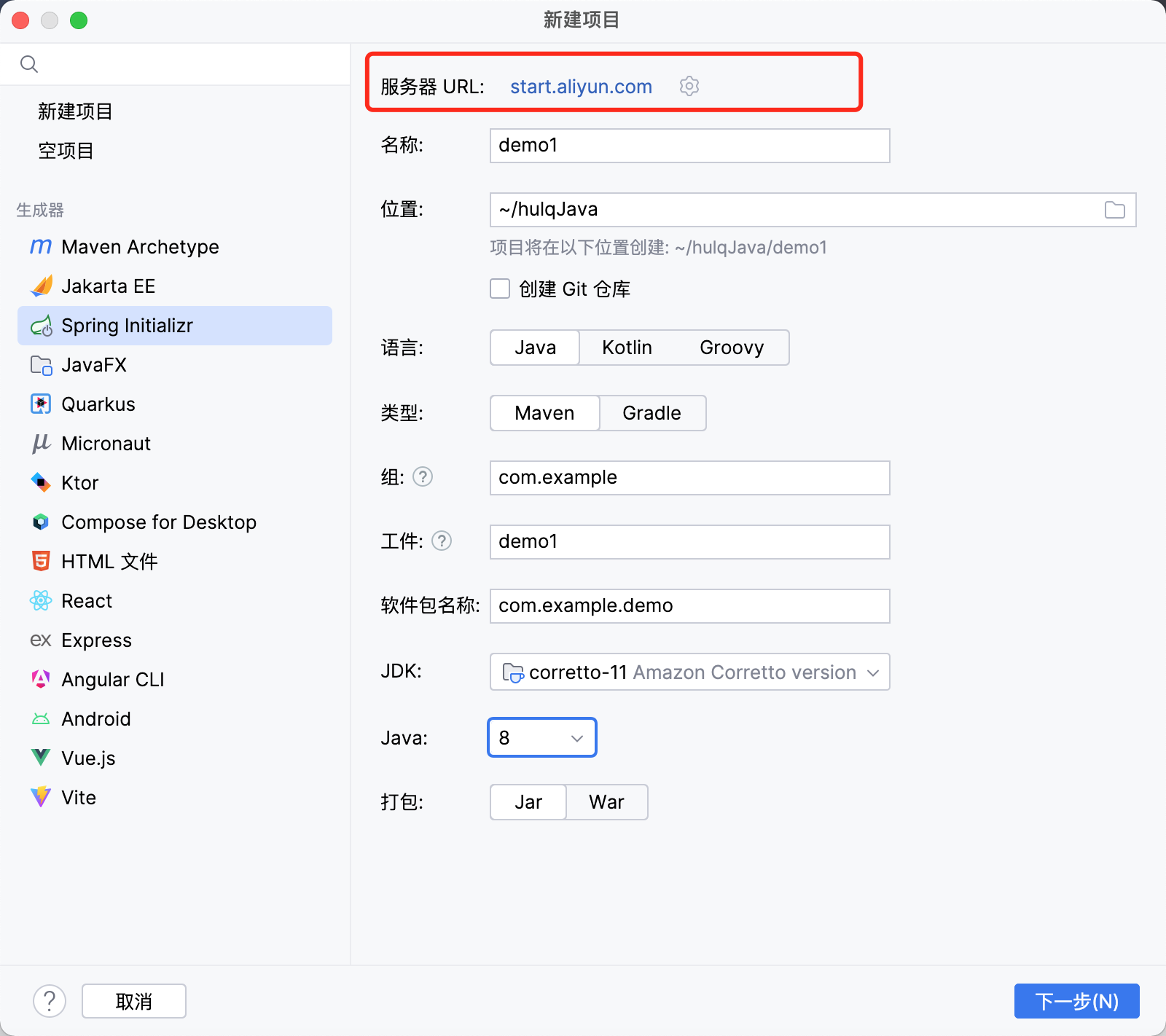
Task: Select the Angular CLI generator entry
Action: (175, 680)
